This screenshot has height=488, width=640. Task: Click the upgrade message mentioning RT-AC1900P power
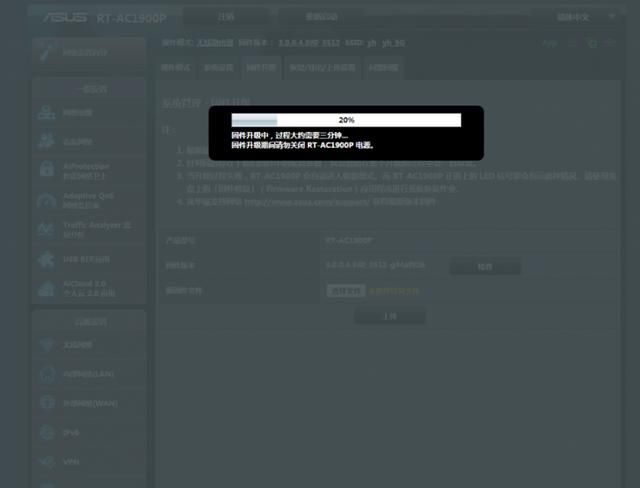point(303,145)
